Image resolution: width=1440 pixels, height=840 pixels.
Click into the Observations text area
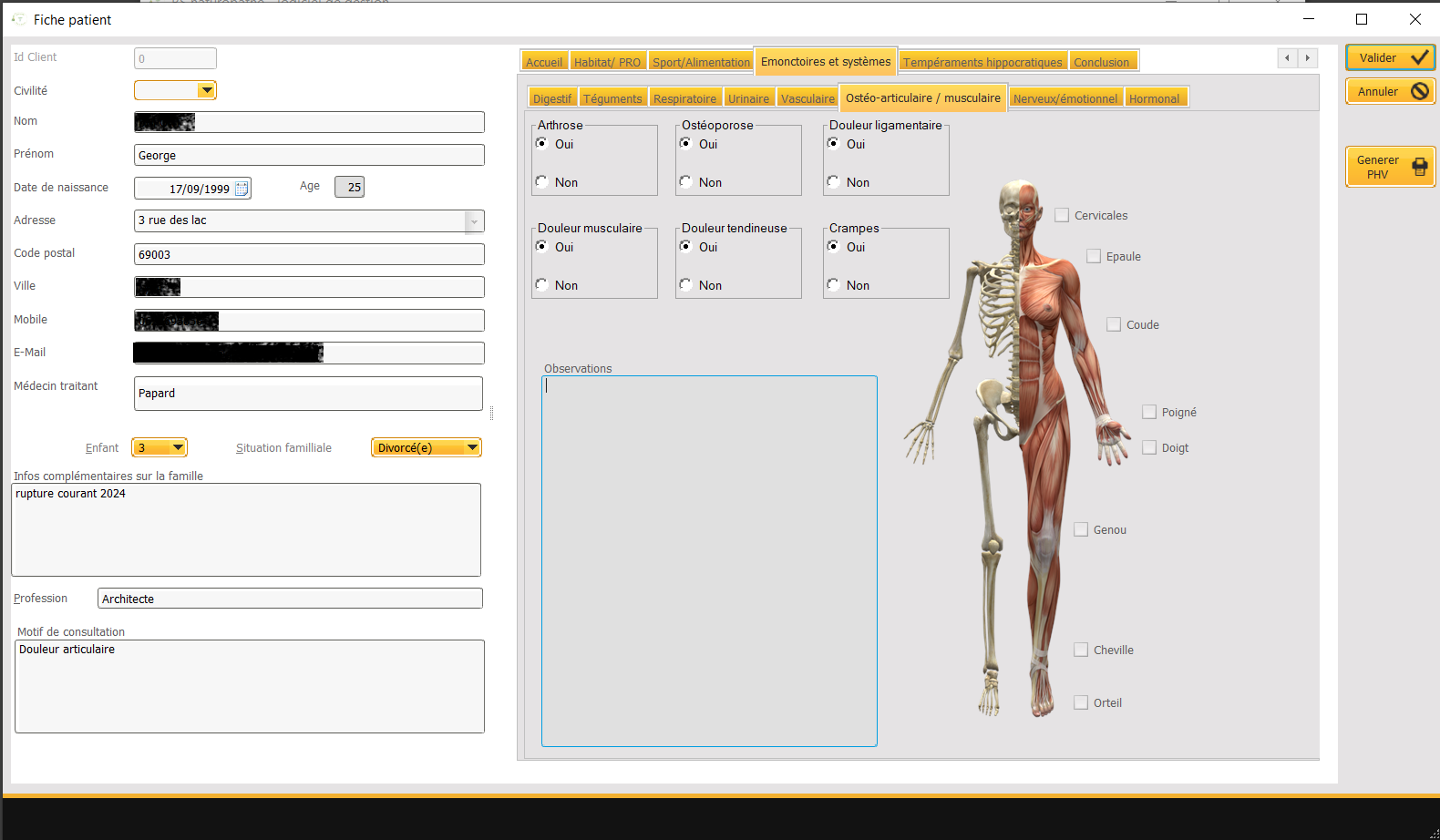(x=709, y=560)
